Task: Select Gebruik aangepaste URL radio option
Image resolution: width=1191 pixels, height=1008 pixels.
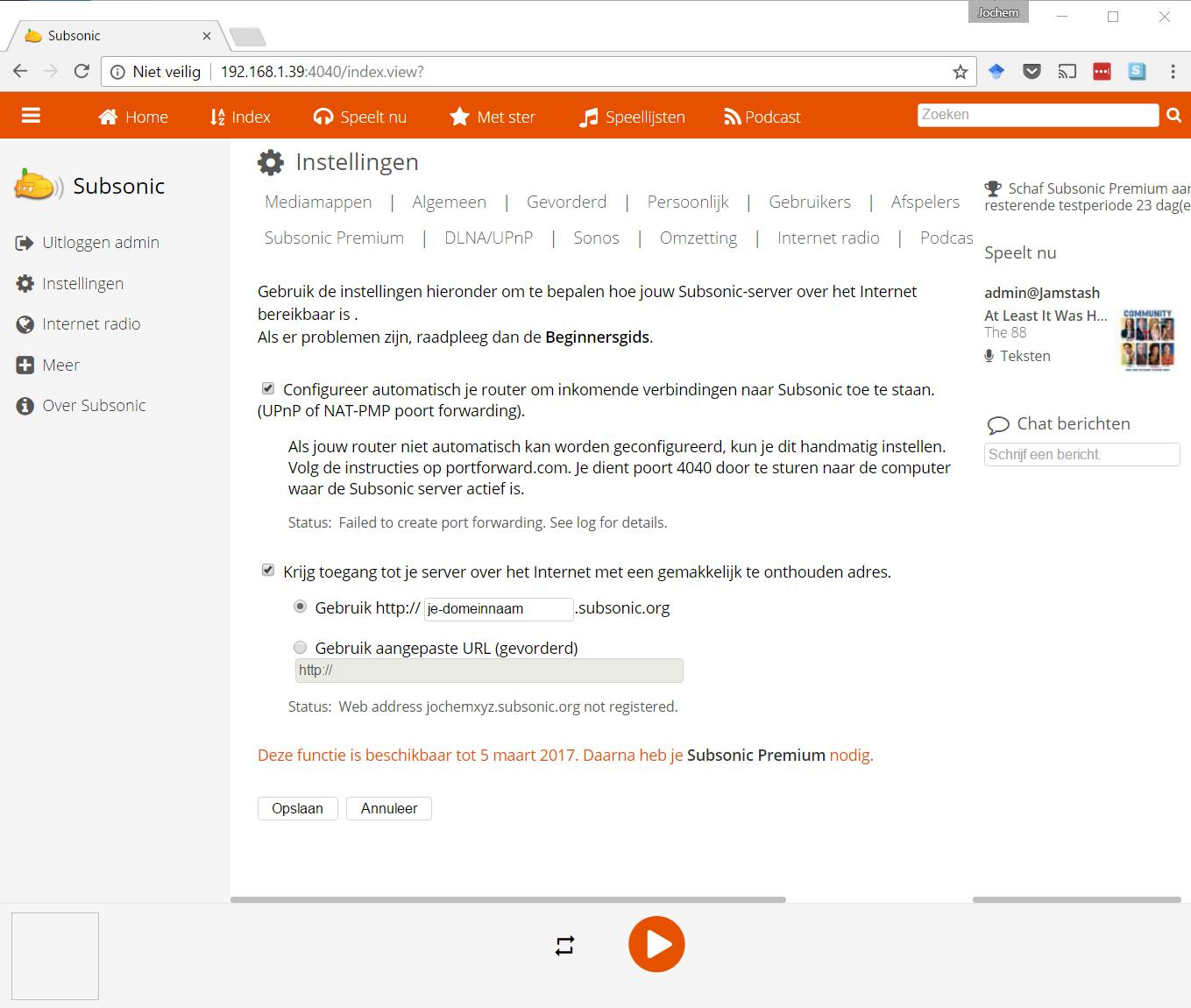Action: click(x=301, y=647)
